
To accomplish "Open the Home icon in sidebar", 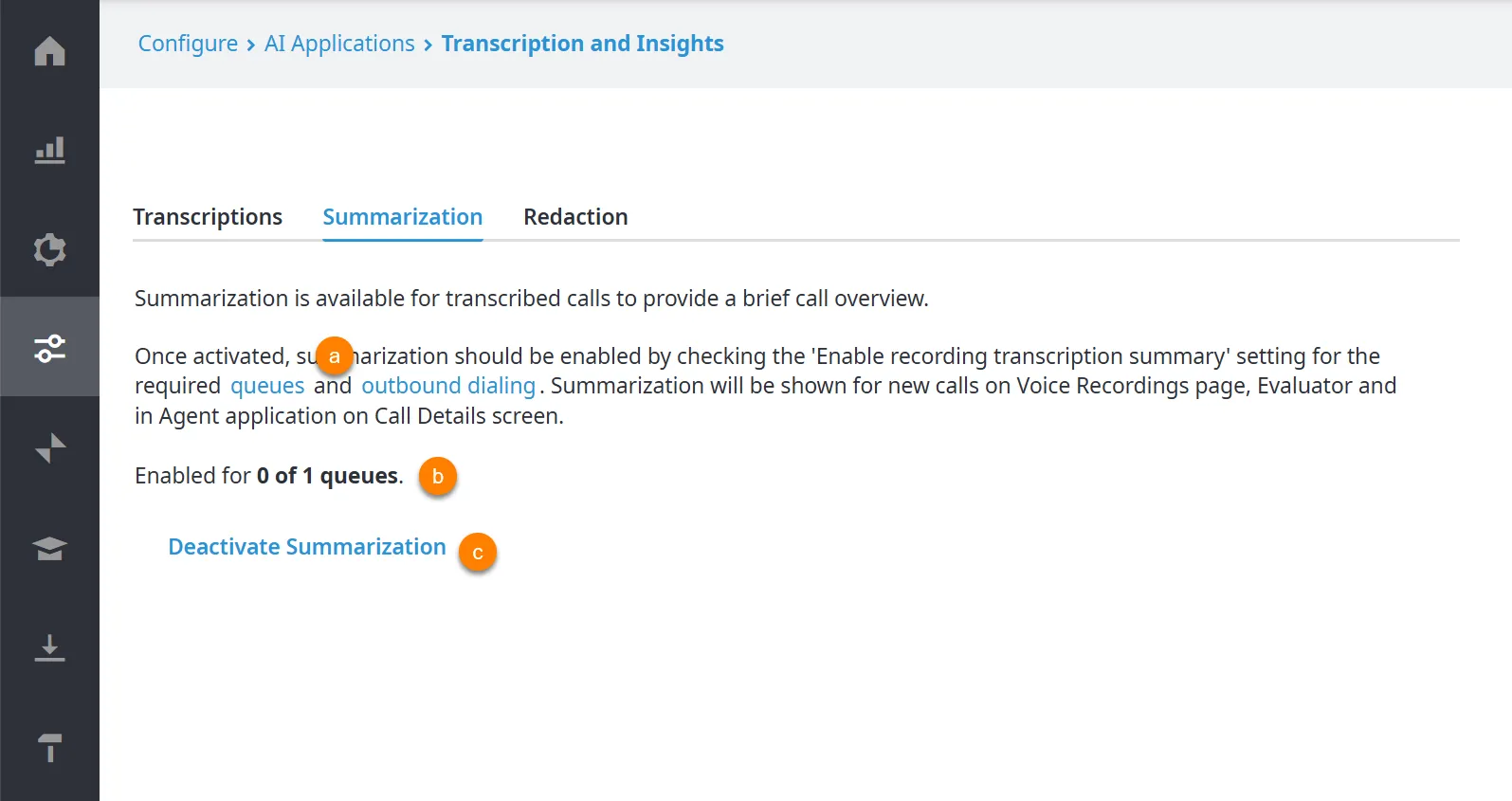I will (x=49, y=50).
